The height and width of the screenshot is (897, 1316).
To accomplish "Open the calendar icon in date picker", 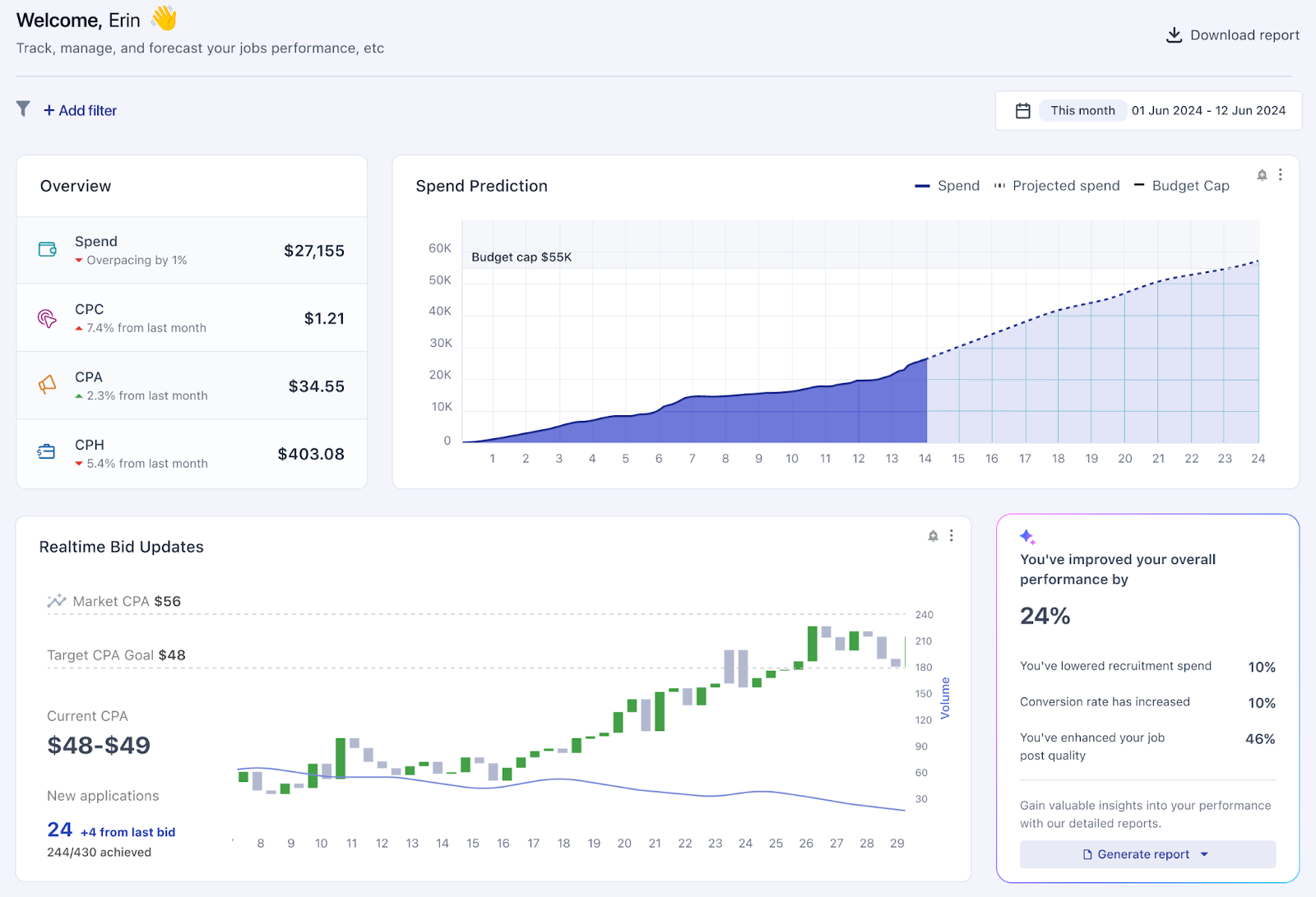I will click(x=1022, y=111).
